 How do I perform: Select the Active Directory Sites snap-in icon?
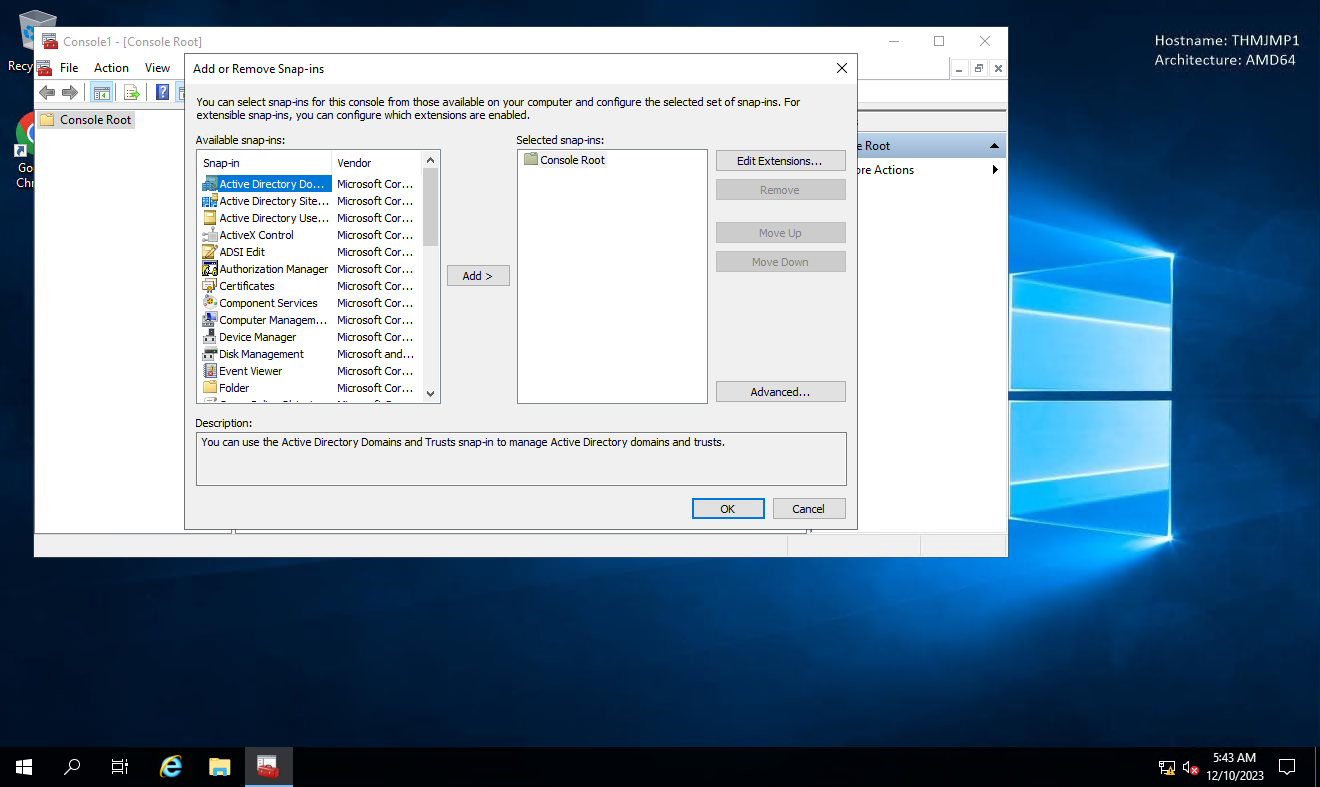pos(210,201)
